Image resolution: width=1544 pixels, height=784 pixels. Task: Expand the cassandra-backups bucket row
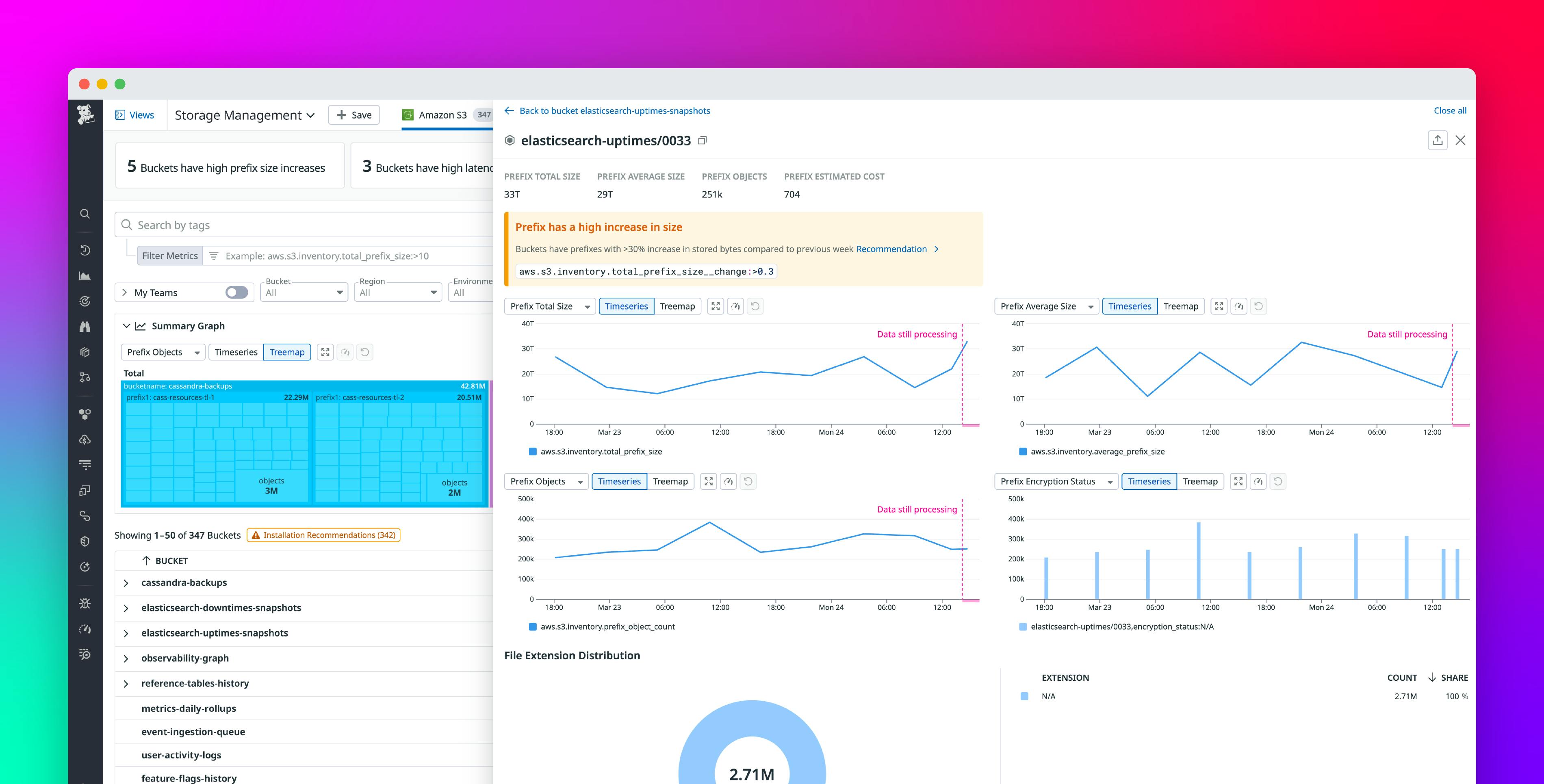coord(126,582)
